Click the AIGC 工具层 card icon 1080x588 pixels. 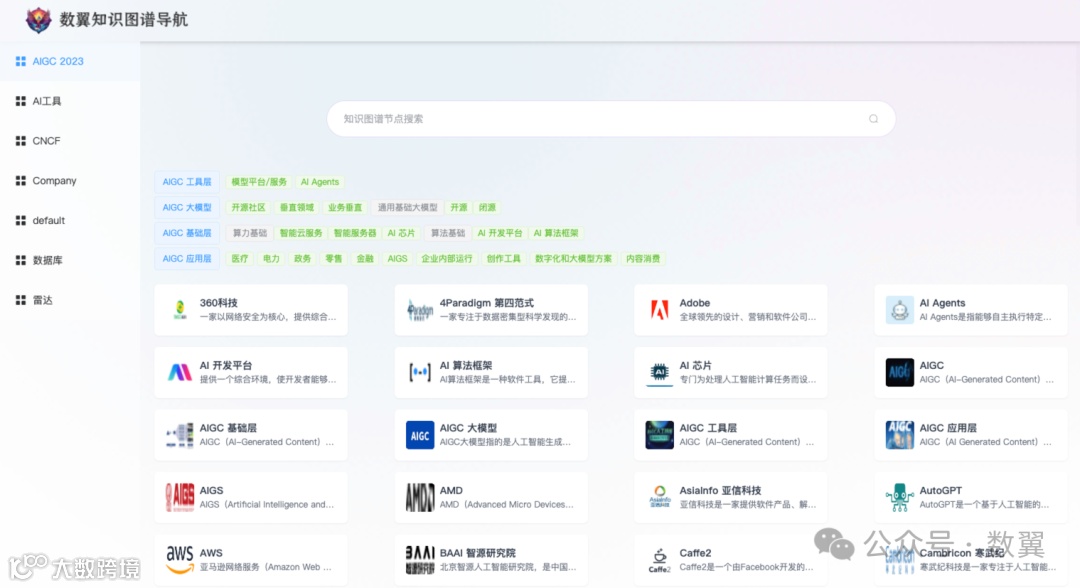(659, 435)
